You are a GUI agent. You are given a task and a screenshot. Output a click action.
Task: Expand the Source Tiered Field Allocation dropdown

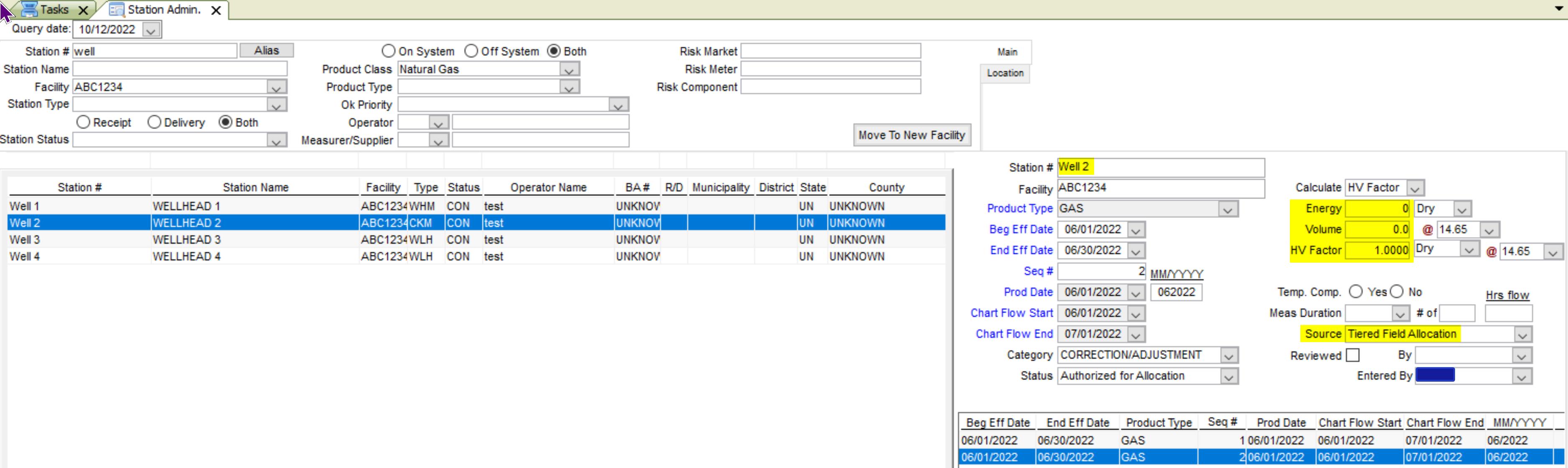(1522, 335)
